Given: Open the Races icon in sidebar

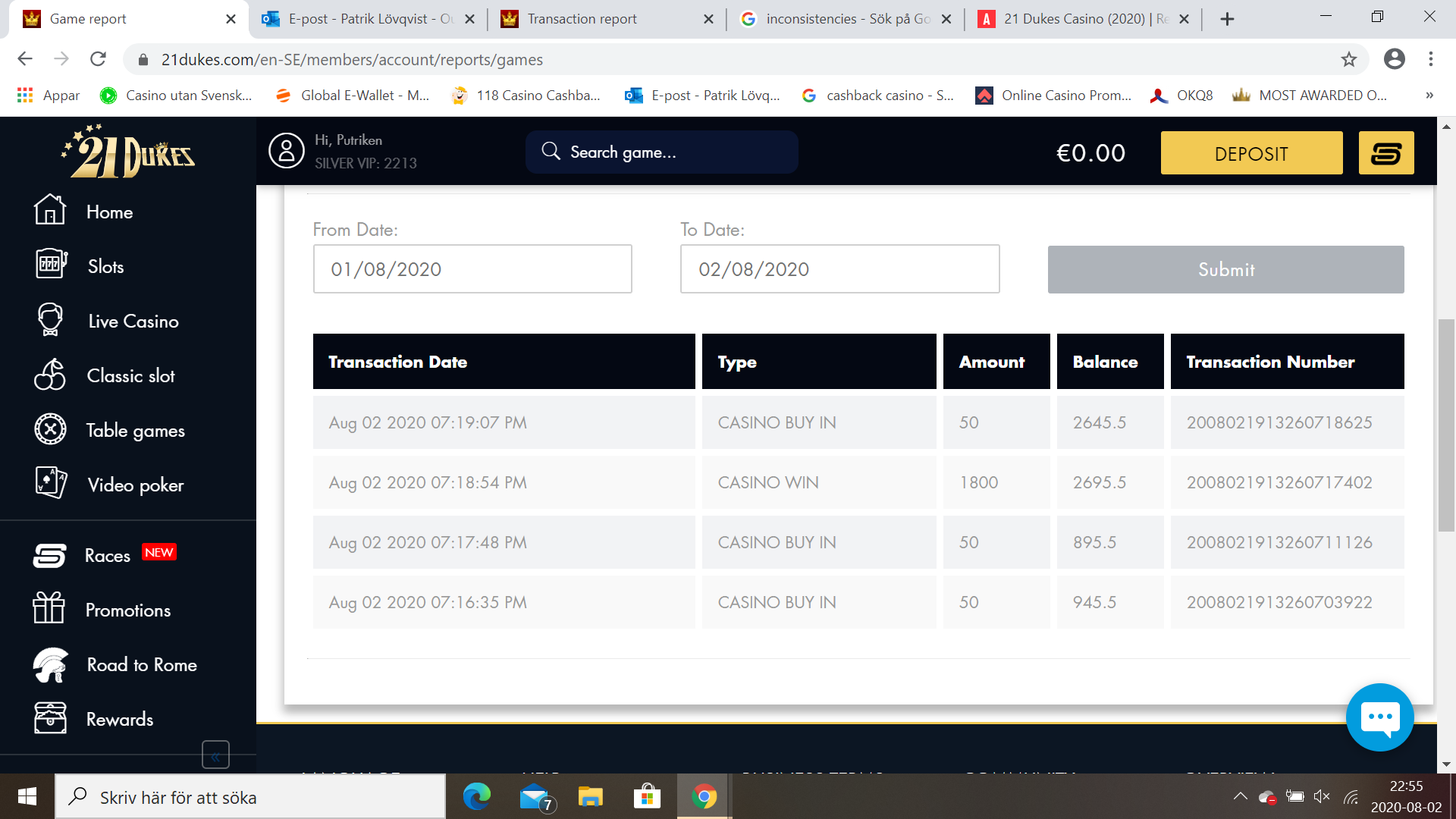Looking at the screenshot, I should pos(49,555).
